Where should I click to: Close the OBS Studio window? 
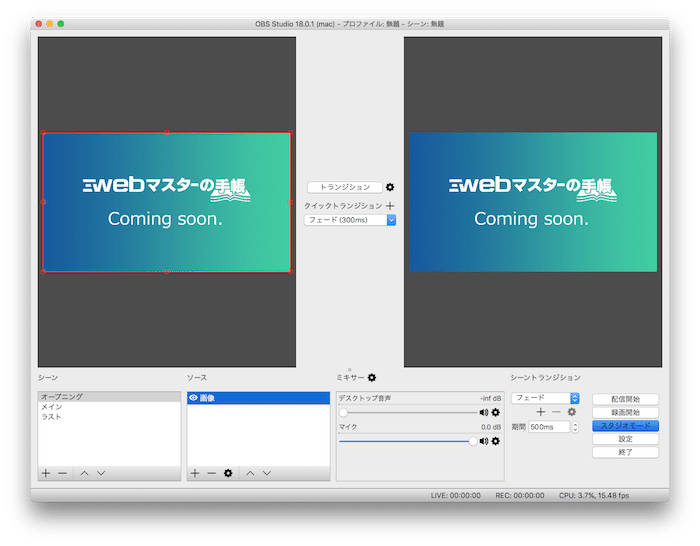point(39,24)
